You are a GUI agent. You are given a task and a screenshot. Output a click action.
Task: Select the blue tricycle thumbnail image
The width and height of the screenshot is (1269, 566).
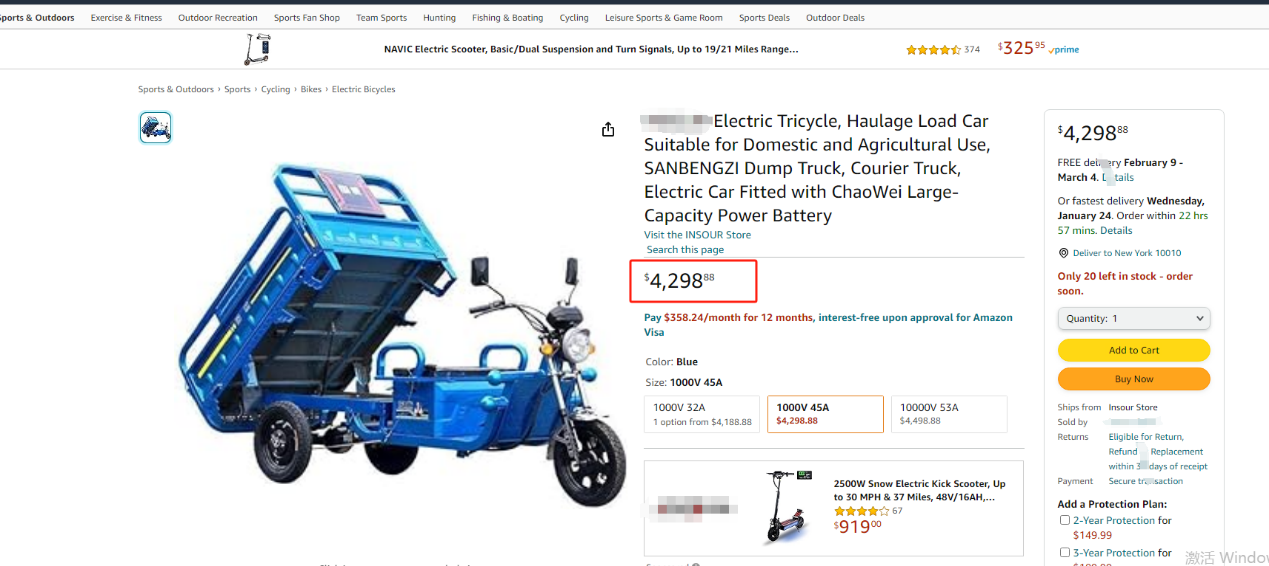point(156,127)
